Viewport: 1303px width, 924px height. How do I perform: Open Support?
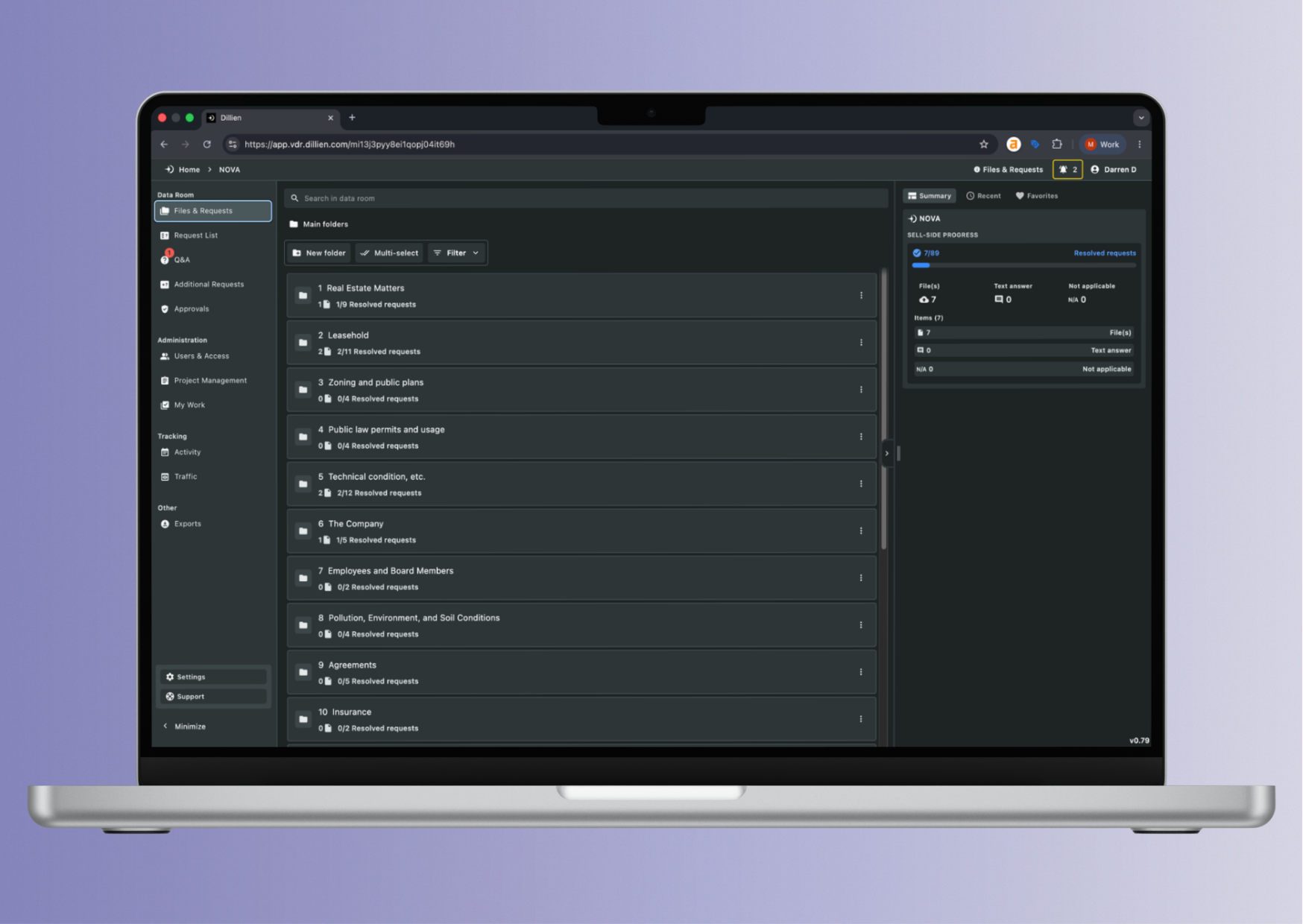213,697
